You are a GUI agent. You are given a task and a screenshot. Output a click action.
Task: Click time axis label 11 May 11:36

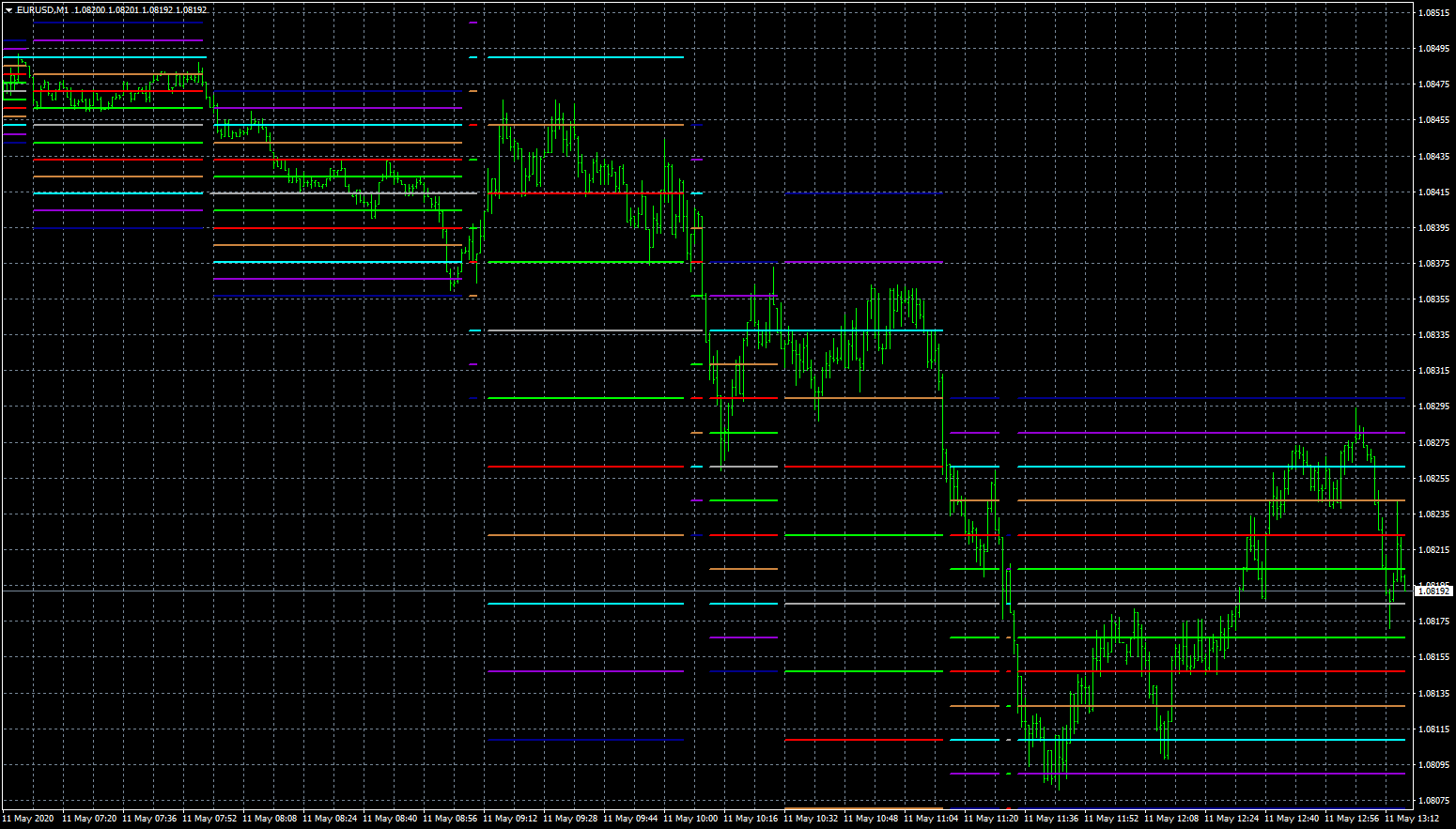coord(1051,819)
